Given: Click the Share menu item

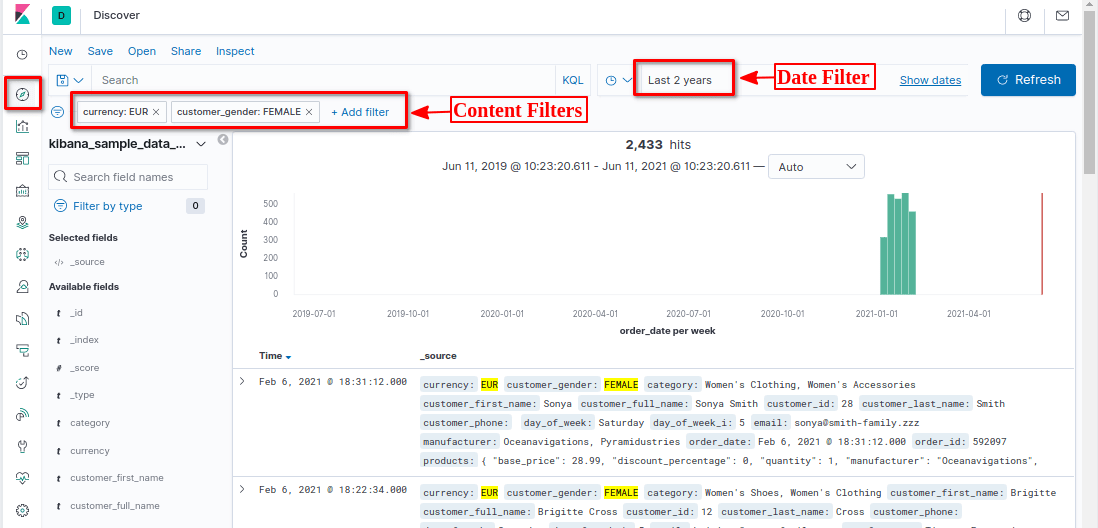Looking at the screenshot, I should coord(186,51).
